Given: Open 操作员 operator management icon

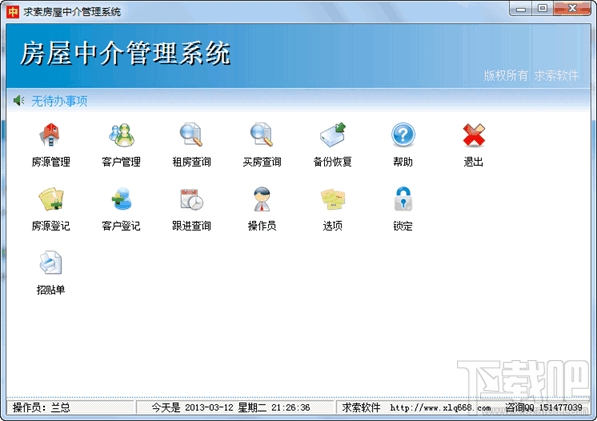Looking at the screenshot, I should coord(262,199).
